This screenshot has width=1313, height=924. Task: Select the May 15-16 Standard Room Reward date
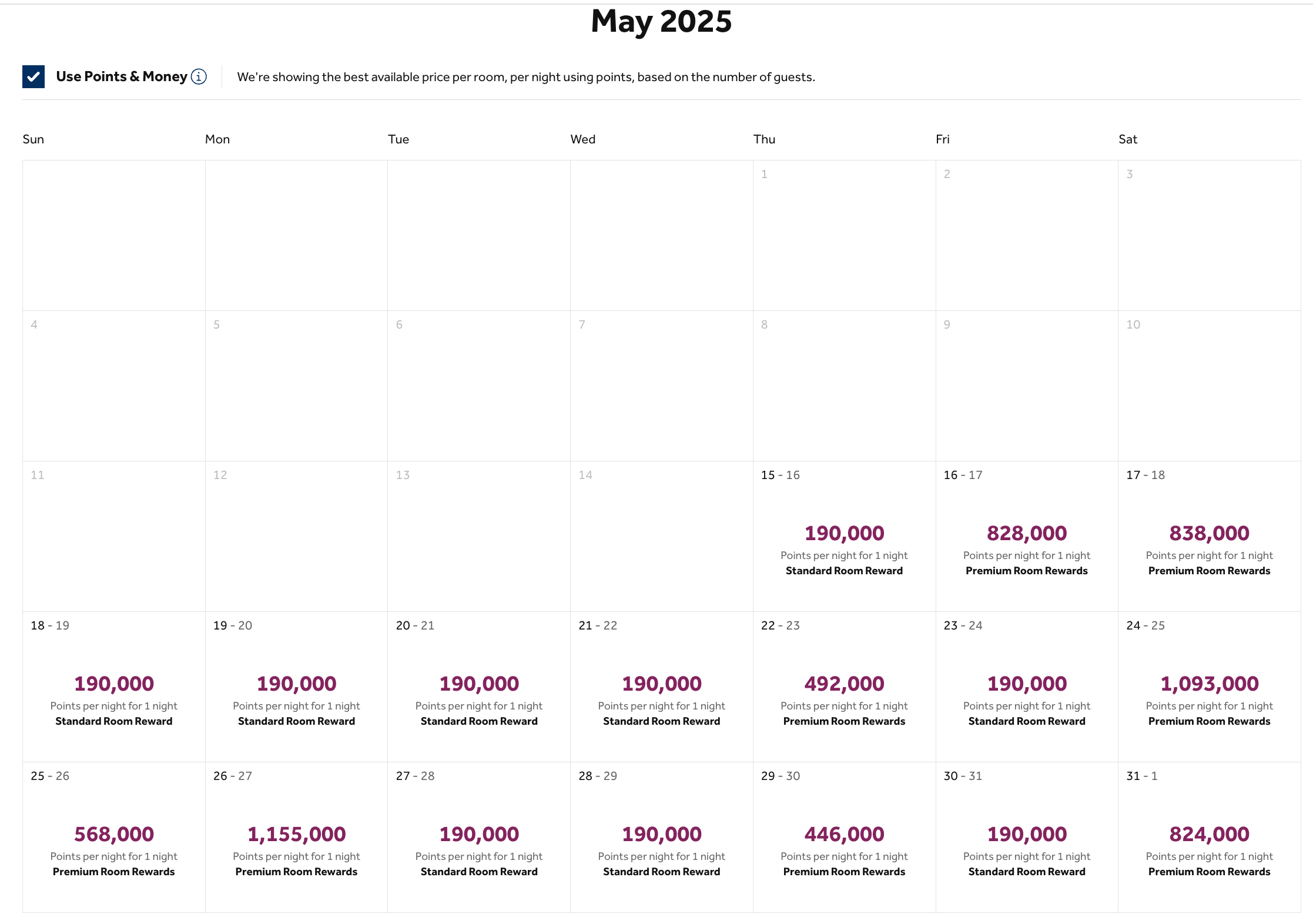pos(844,538)
